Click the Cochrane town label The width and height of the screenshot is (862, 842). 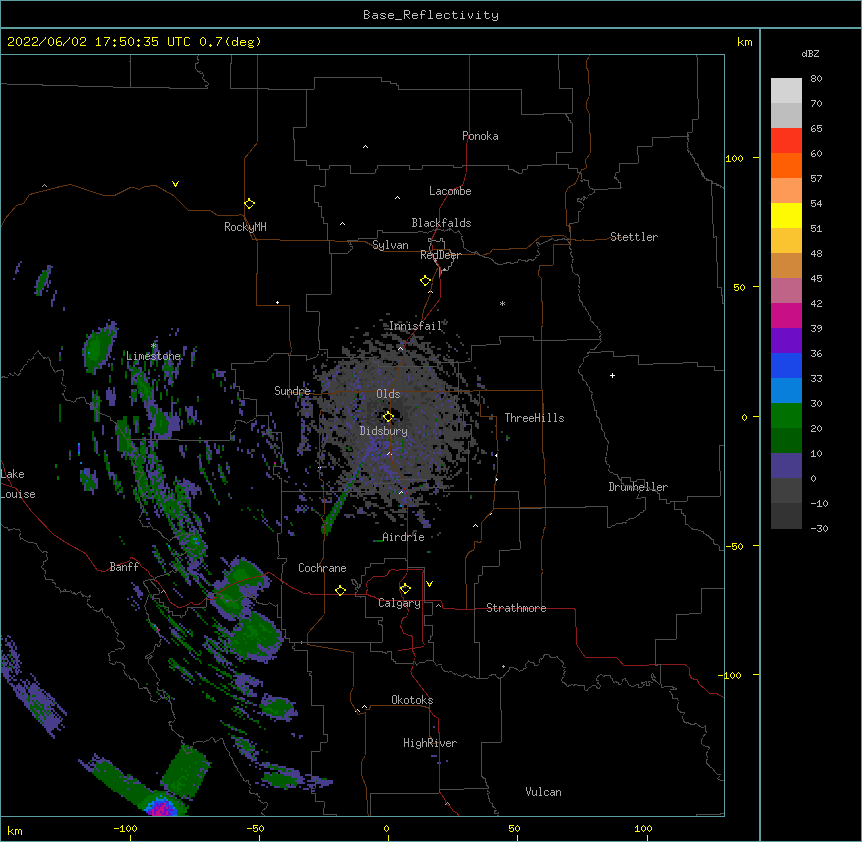(322, 568)
